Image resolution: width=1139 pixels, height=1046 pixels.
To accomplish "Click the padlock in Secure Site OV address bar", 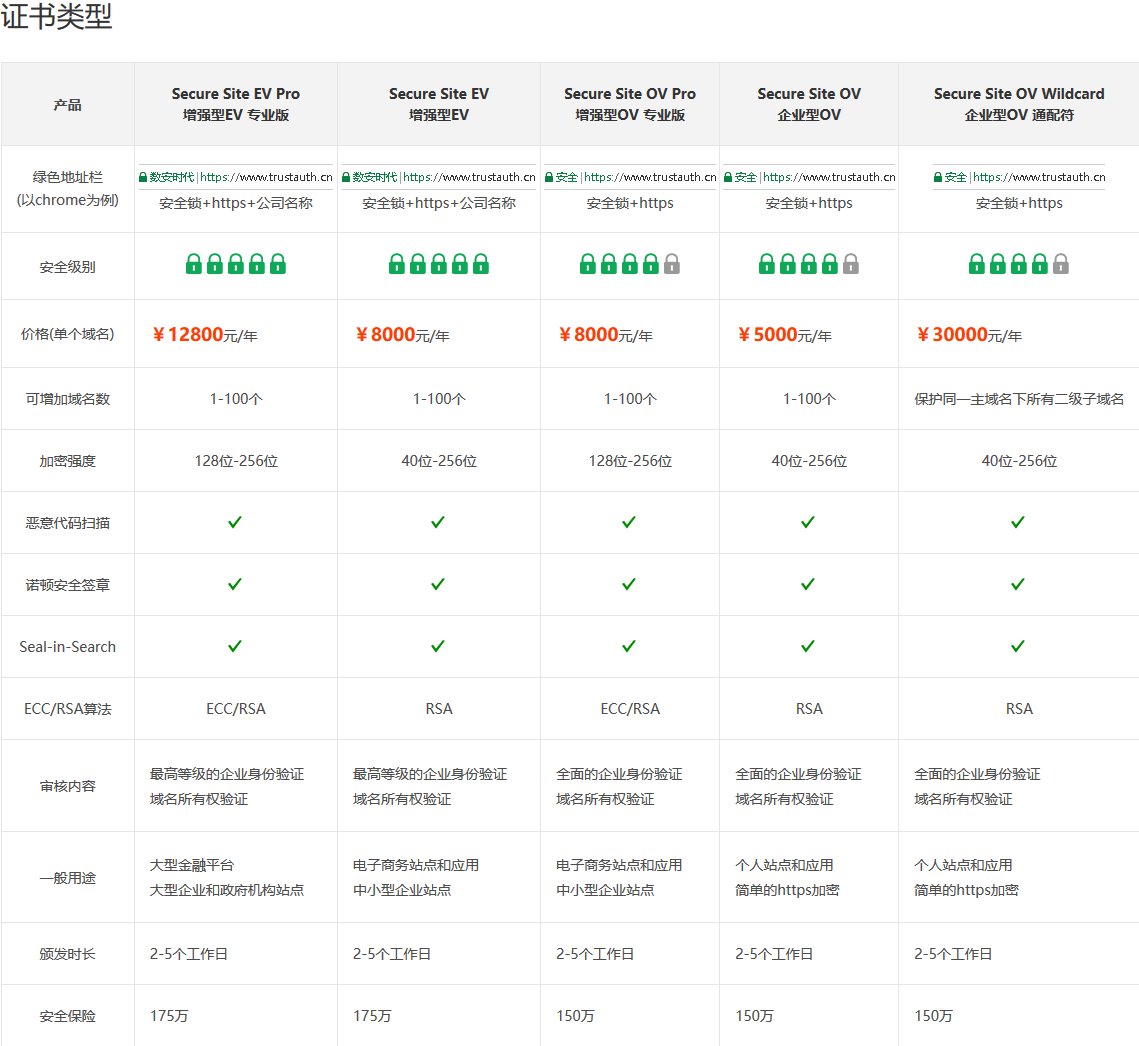I will point(728,177).
